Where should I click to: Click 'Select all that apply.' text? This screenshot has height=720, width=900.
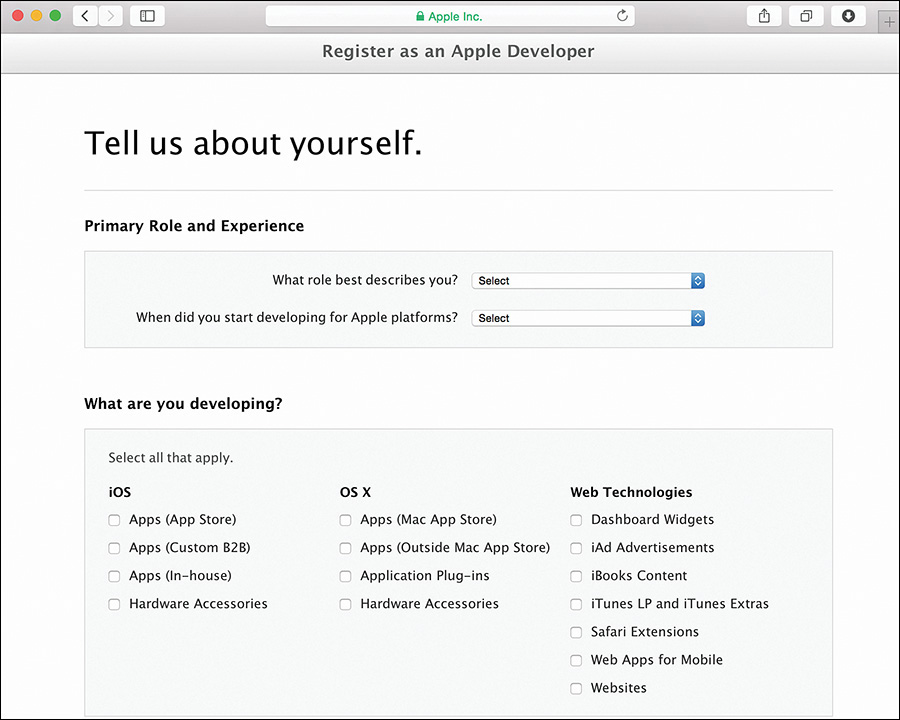(x=170, y=458)
